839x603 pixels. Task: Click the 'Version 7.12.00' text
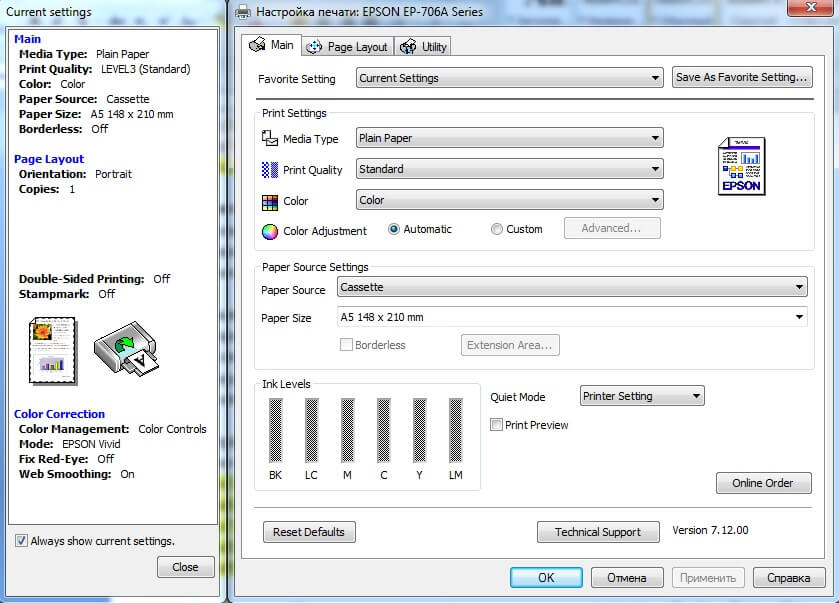[711, 530]
